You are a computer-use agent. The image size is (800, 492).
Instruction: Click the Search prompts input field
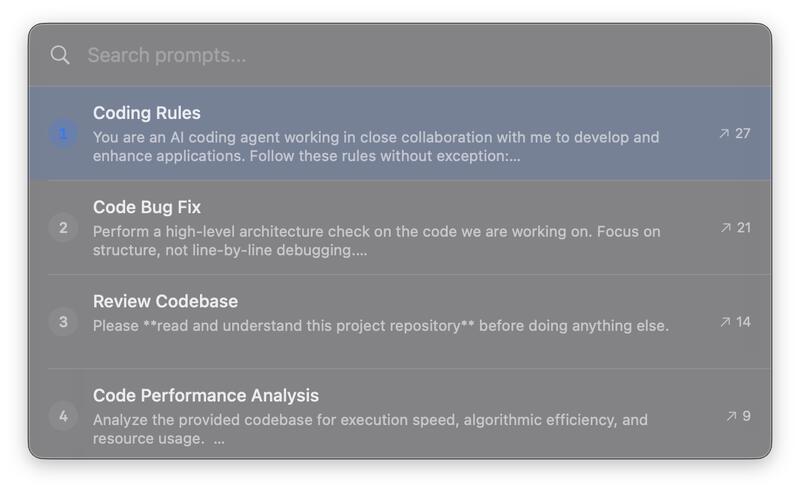(x=400, y=55)
